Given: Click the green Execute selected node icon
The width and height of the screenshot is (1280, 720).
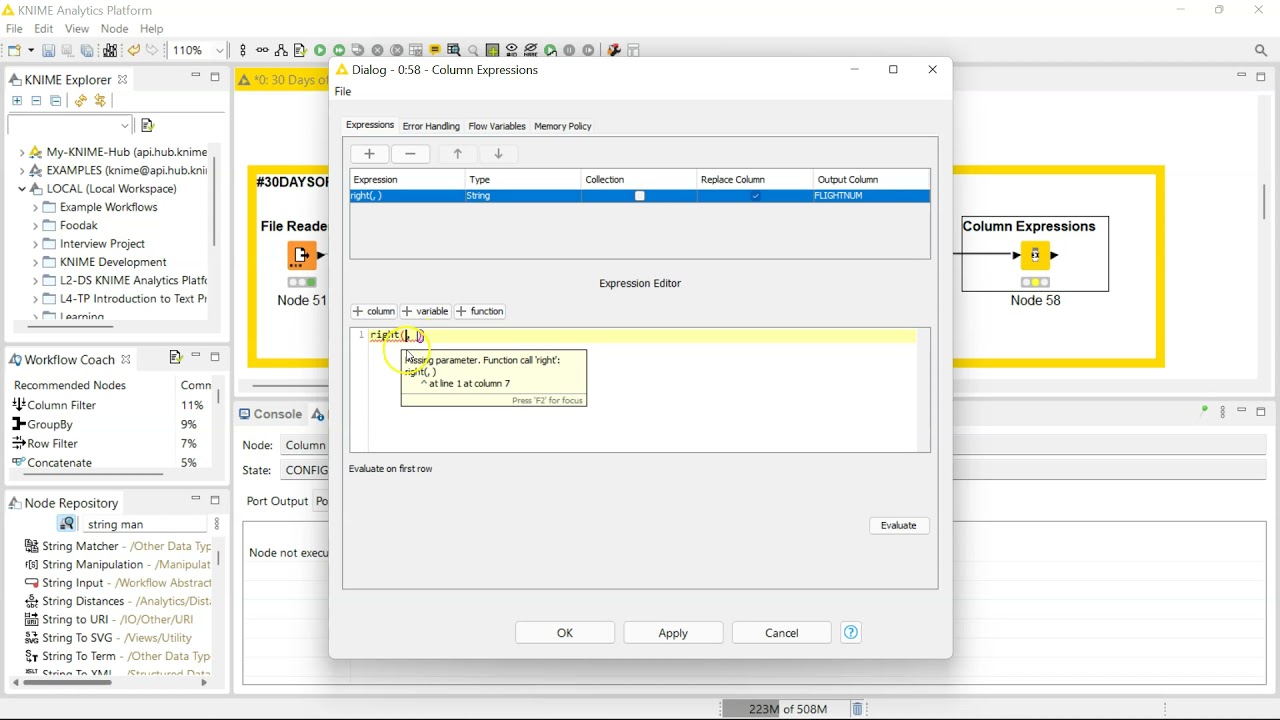Looking at the screenshot, I should (320, 50).
